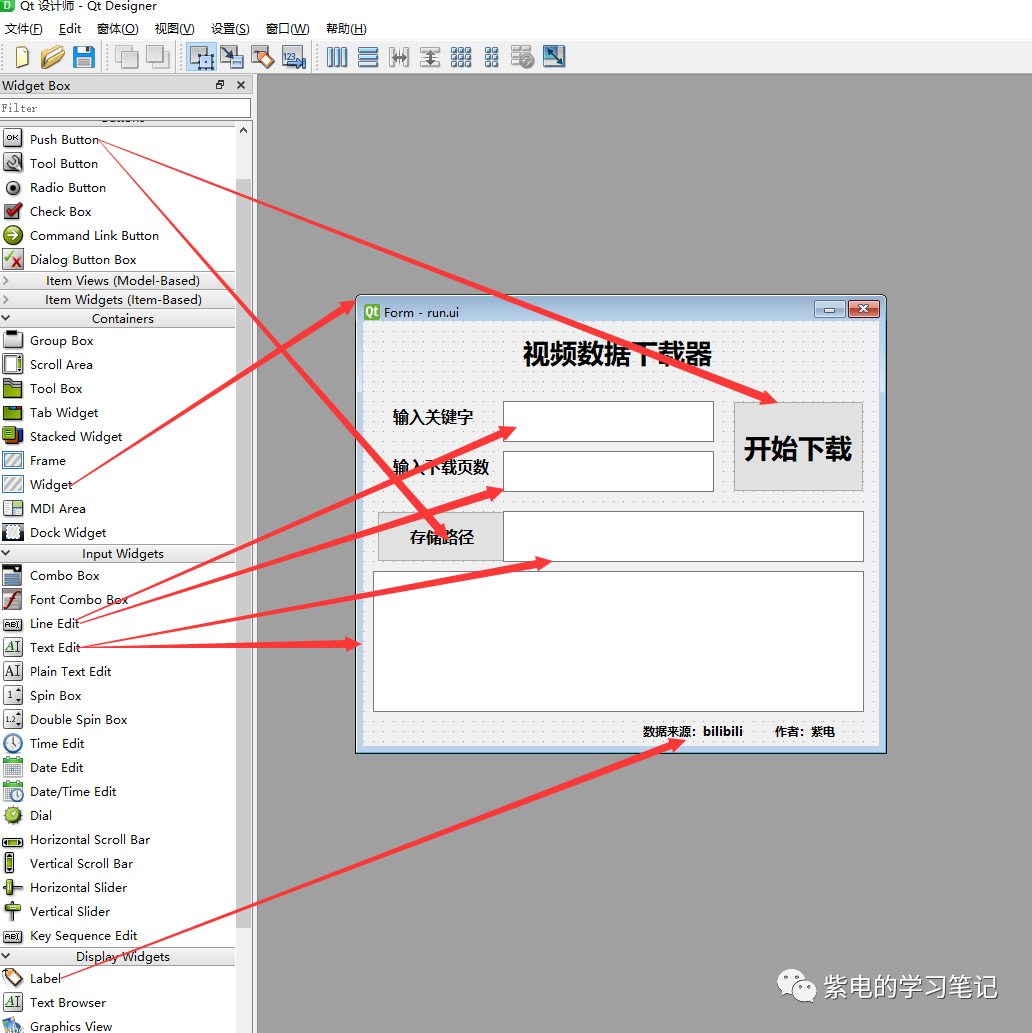Apply Lay Out in Form Layout icon
This screenshot has width=1032, height=1033.
[492, 57]
